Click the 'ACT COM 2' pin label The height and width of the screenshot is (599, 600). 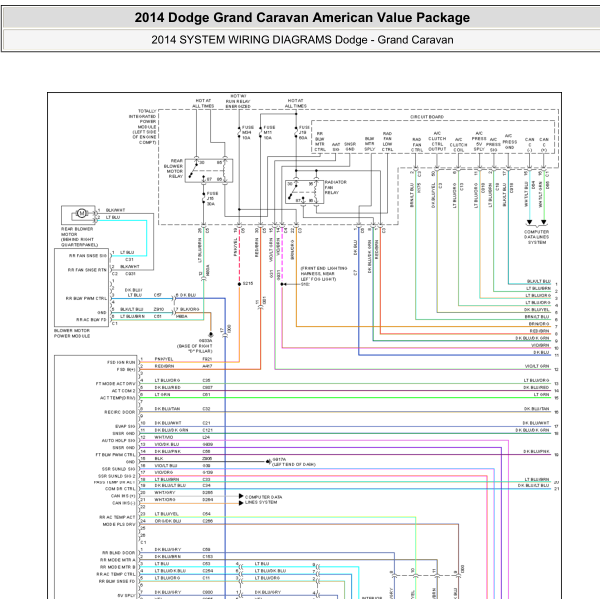pos(123,391)
